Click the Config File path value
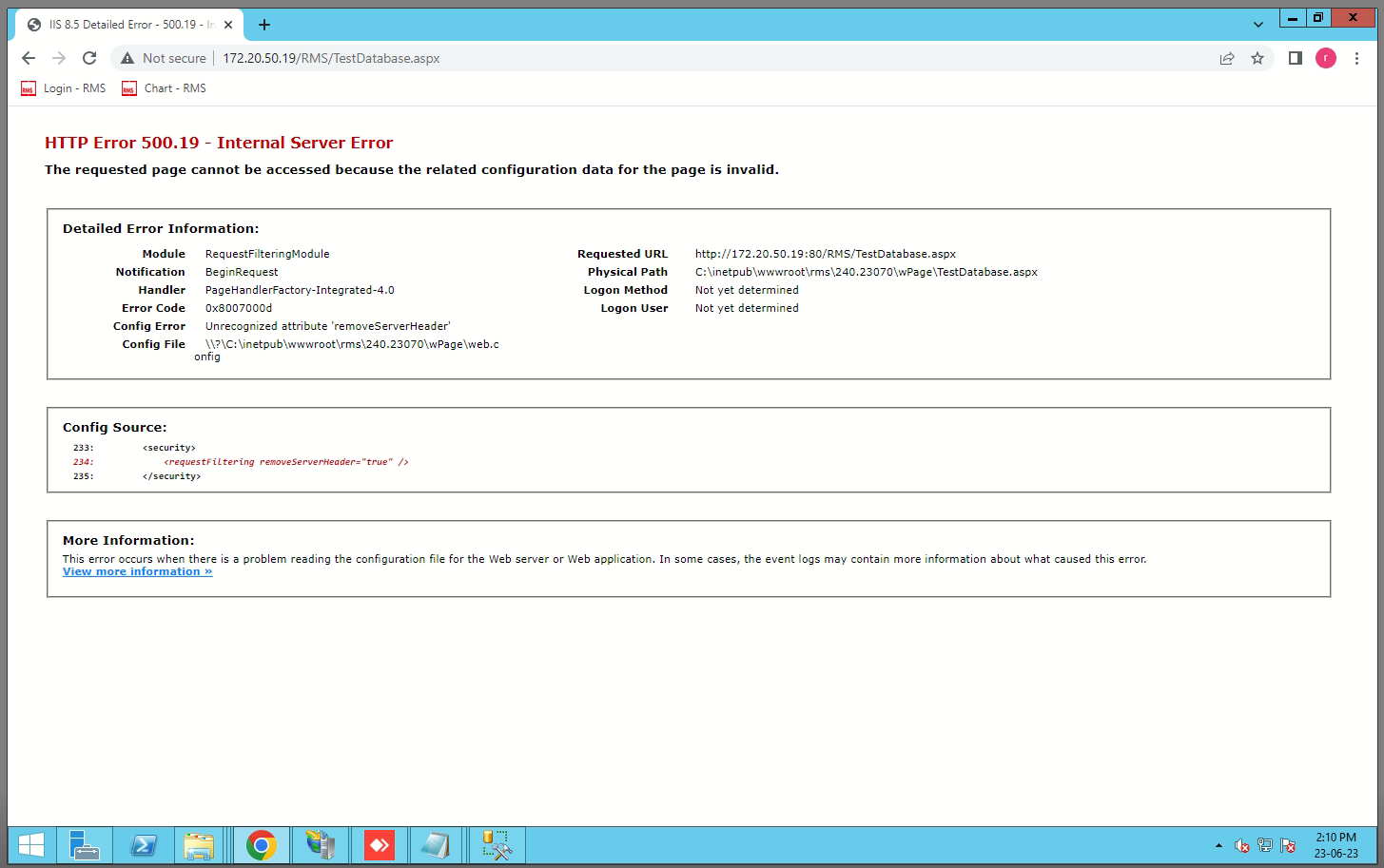 click(347, 350)
